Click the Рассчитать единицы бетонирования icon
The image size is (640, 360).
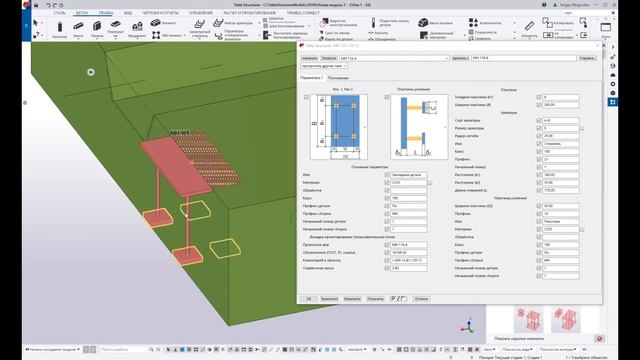(x=267, y=36)
